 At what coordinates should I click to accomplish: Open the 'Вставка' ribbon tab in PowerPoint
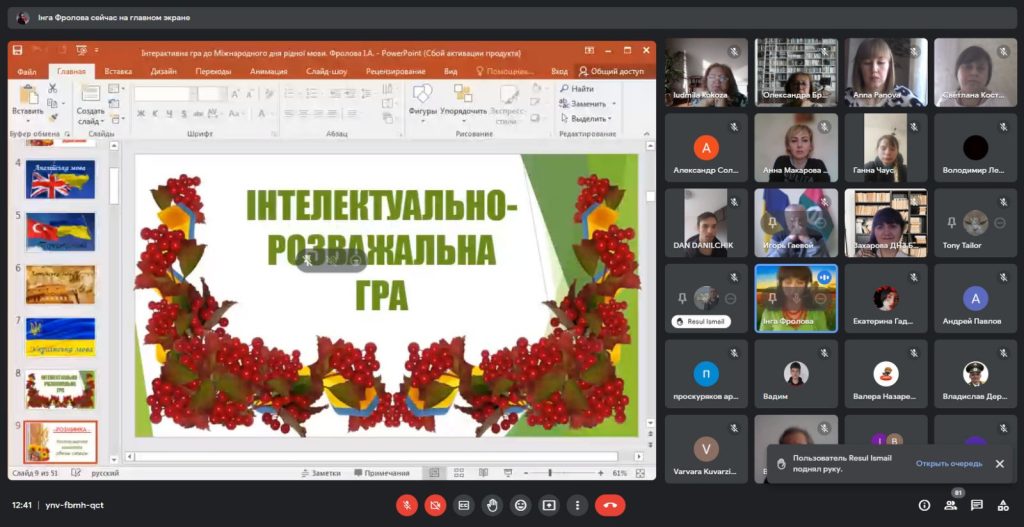(x=118, y=72)
